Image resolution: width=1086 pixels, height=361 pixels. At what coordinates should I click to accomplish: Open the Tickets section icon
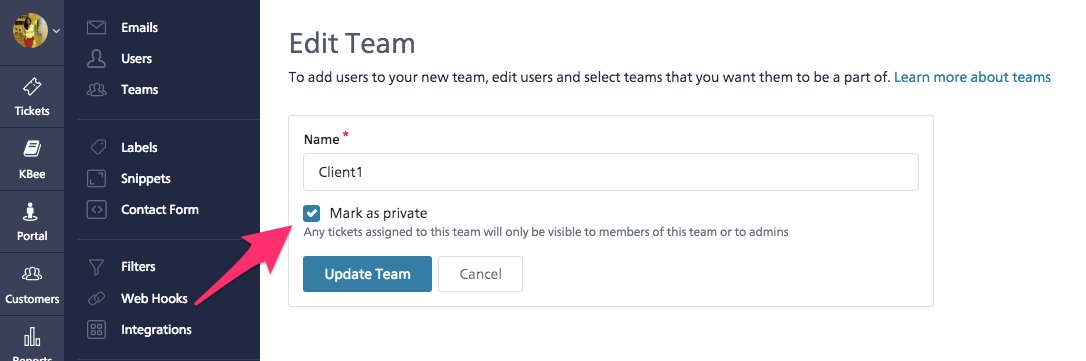click(x=32, y=87)
